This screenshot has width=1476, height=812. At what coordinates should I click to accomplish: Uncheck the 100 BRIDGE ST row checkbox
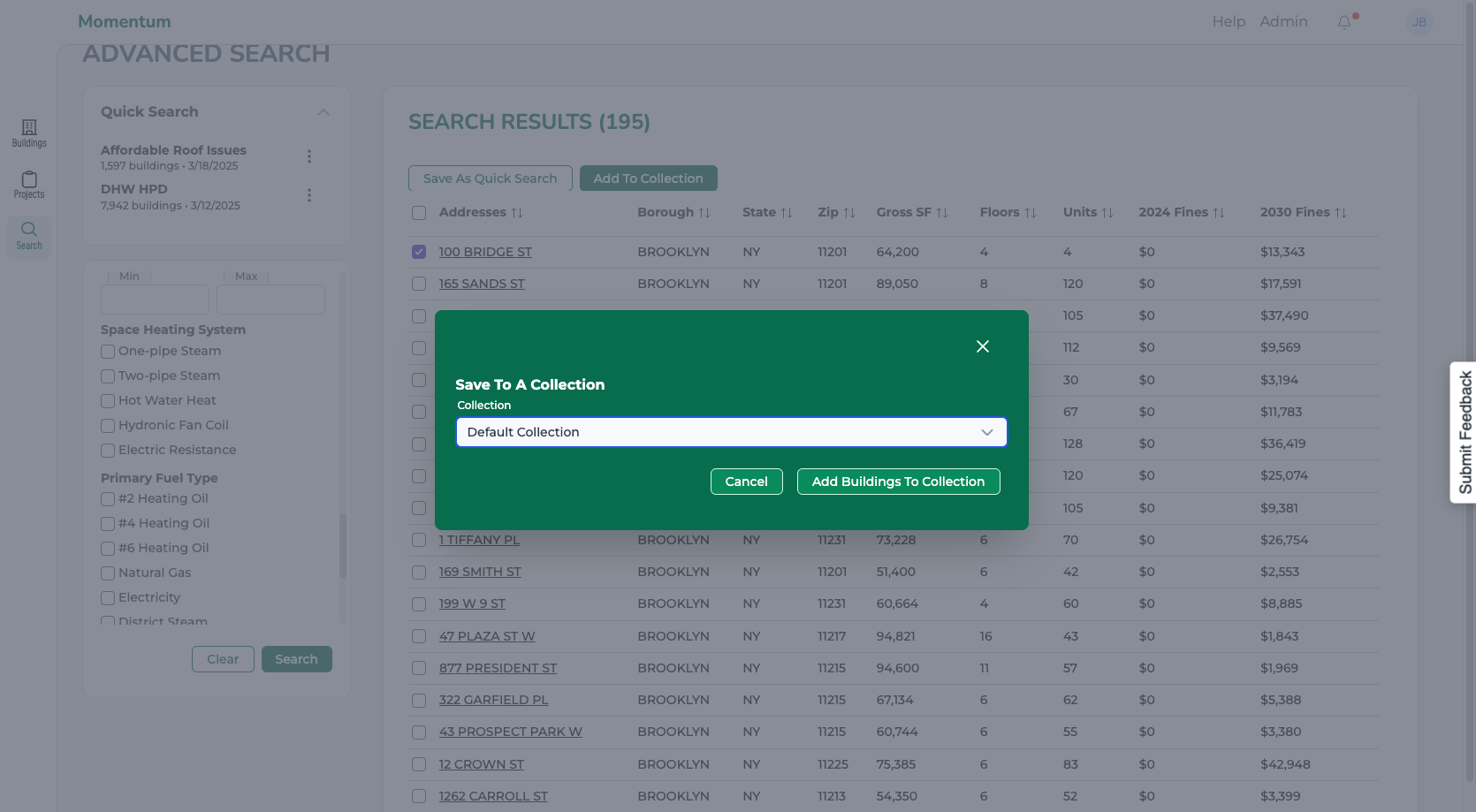419,252
